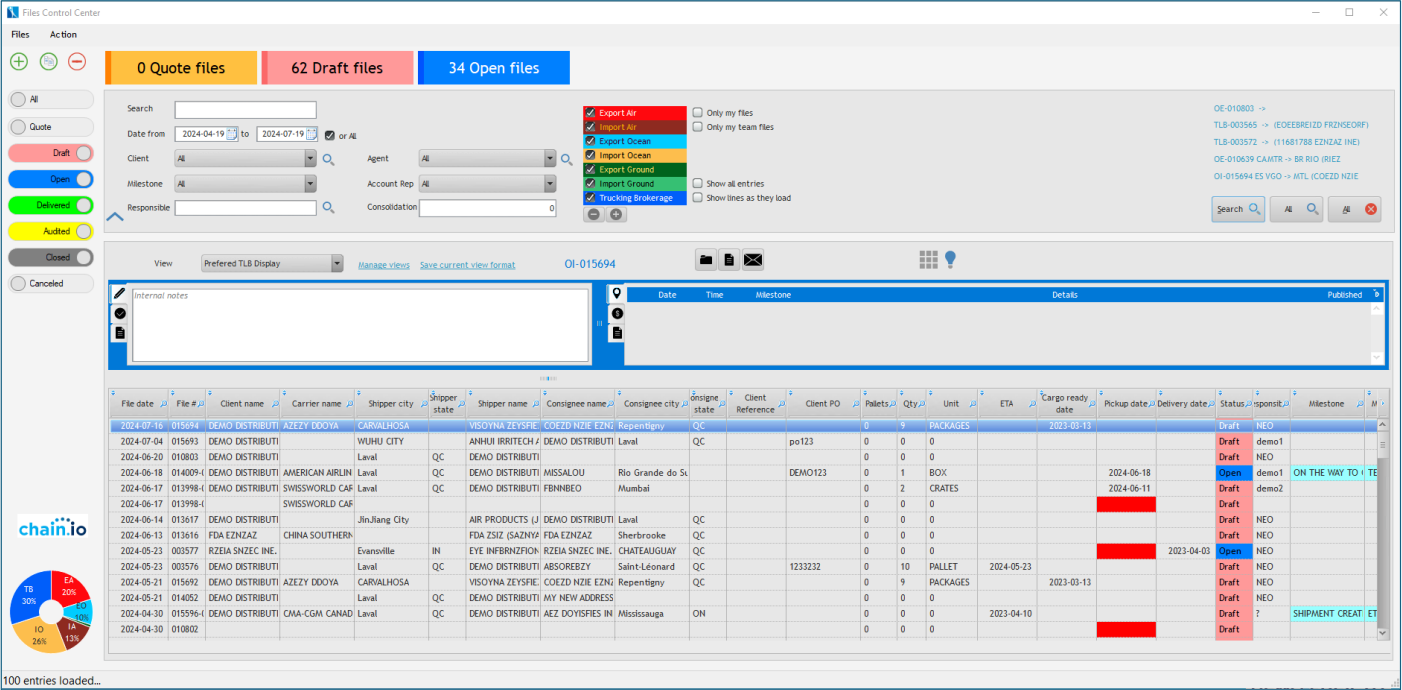Click the table vertical scrollbar down arrow
This screenshot has height=690, width=1402.
(x=1383, y=633)
